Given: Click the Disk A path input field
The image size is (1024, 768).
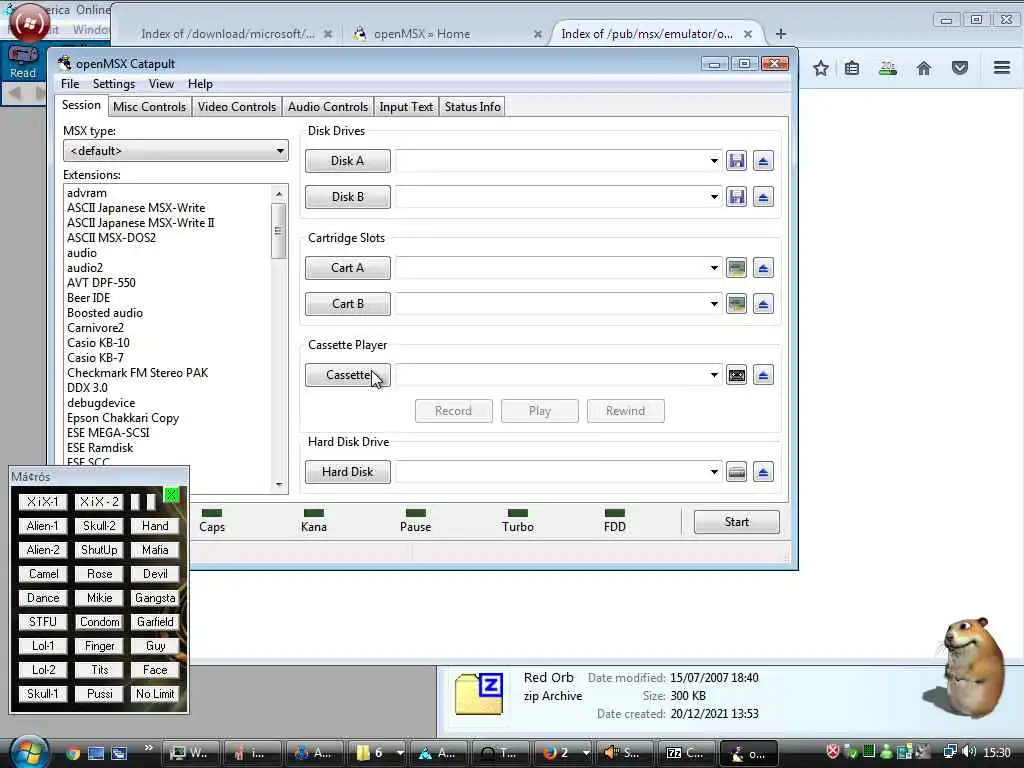Looking at the screenshot, I should click(552, 161).
